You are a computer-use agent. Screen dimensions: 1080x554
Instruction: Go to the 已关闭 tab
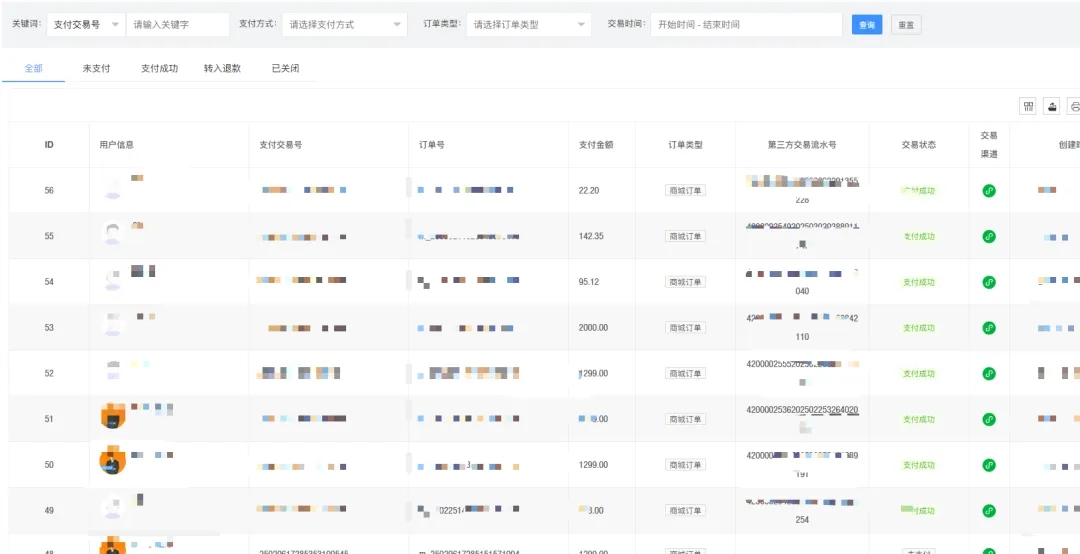[x=285, y=68]
